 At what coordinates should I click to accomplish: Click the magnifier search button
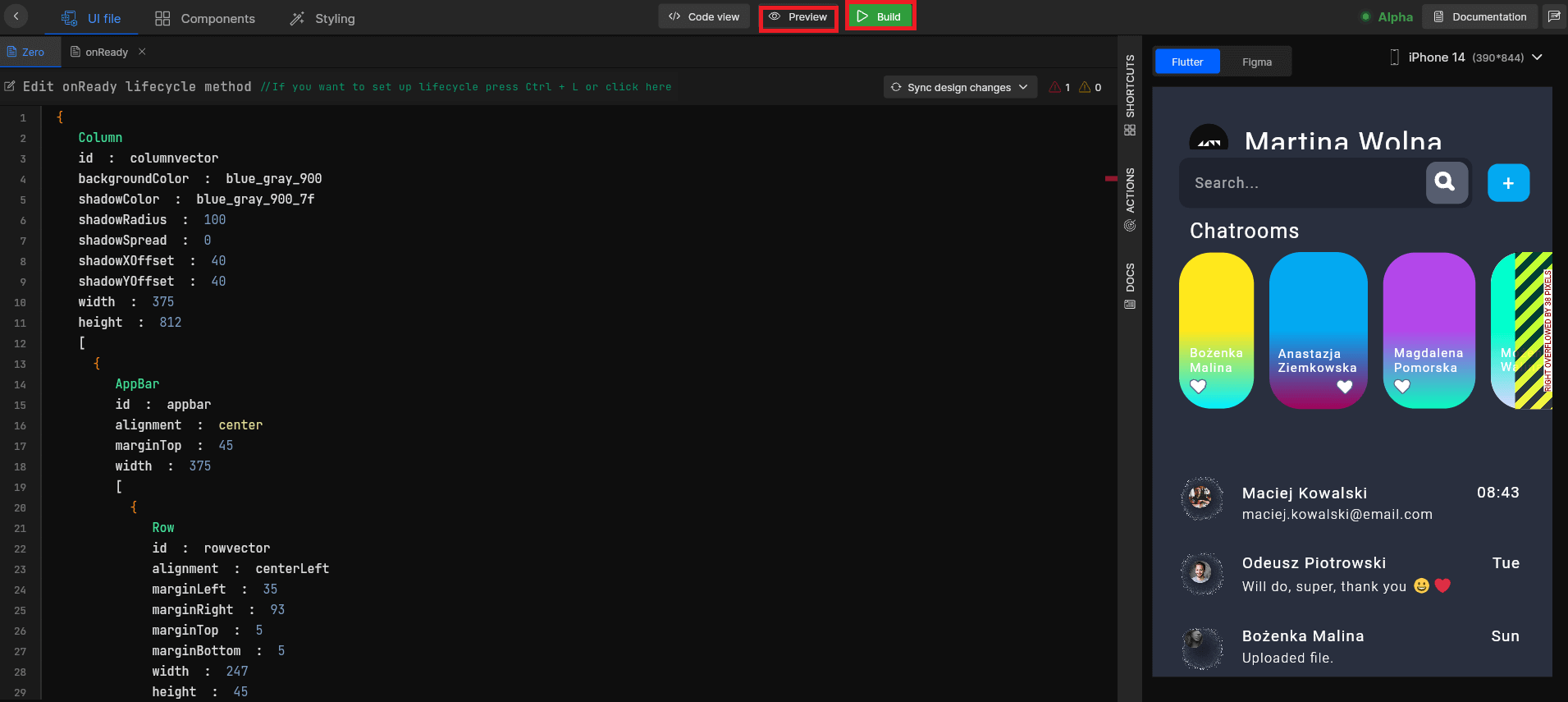[x=1447, y=182]
